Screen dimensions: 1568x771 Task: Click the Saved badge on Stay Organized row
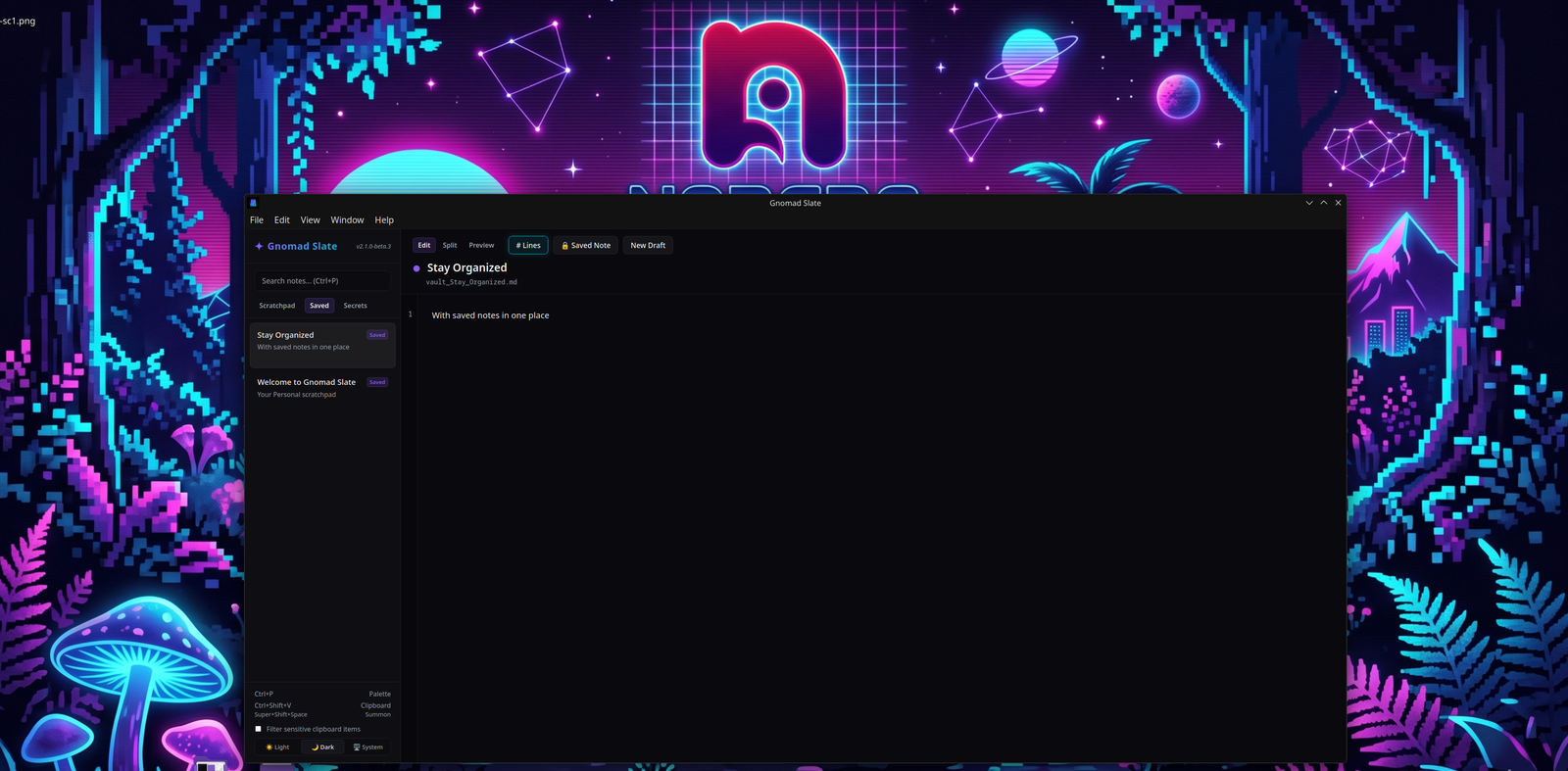(x=377, y=335)
